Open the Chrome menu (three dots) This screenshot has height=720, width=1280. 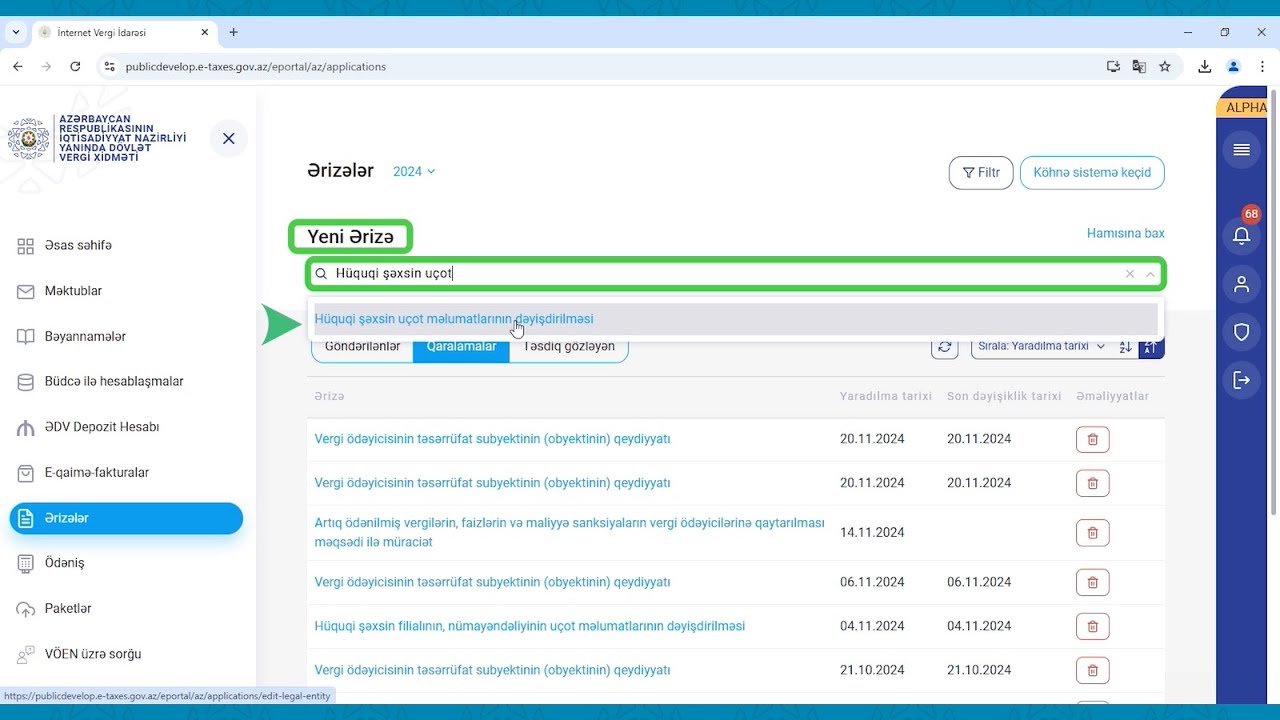(x=1261, y=67)
